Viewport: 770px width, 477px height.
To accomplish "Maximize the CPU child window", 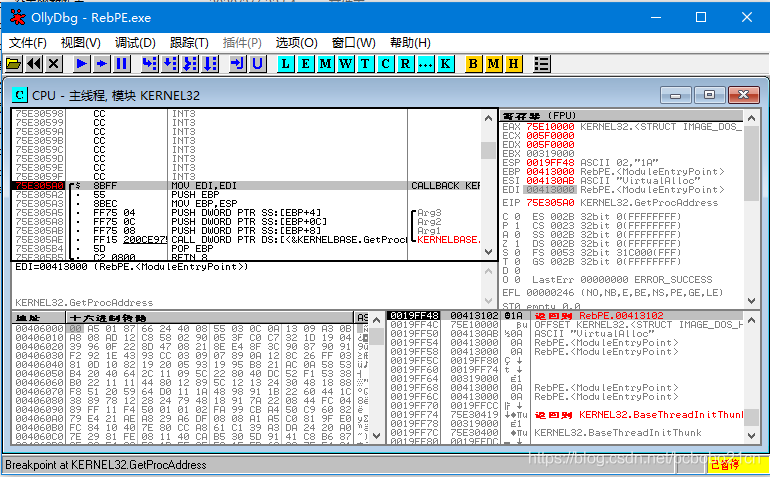I will [709, 95].
